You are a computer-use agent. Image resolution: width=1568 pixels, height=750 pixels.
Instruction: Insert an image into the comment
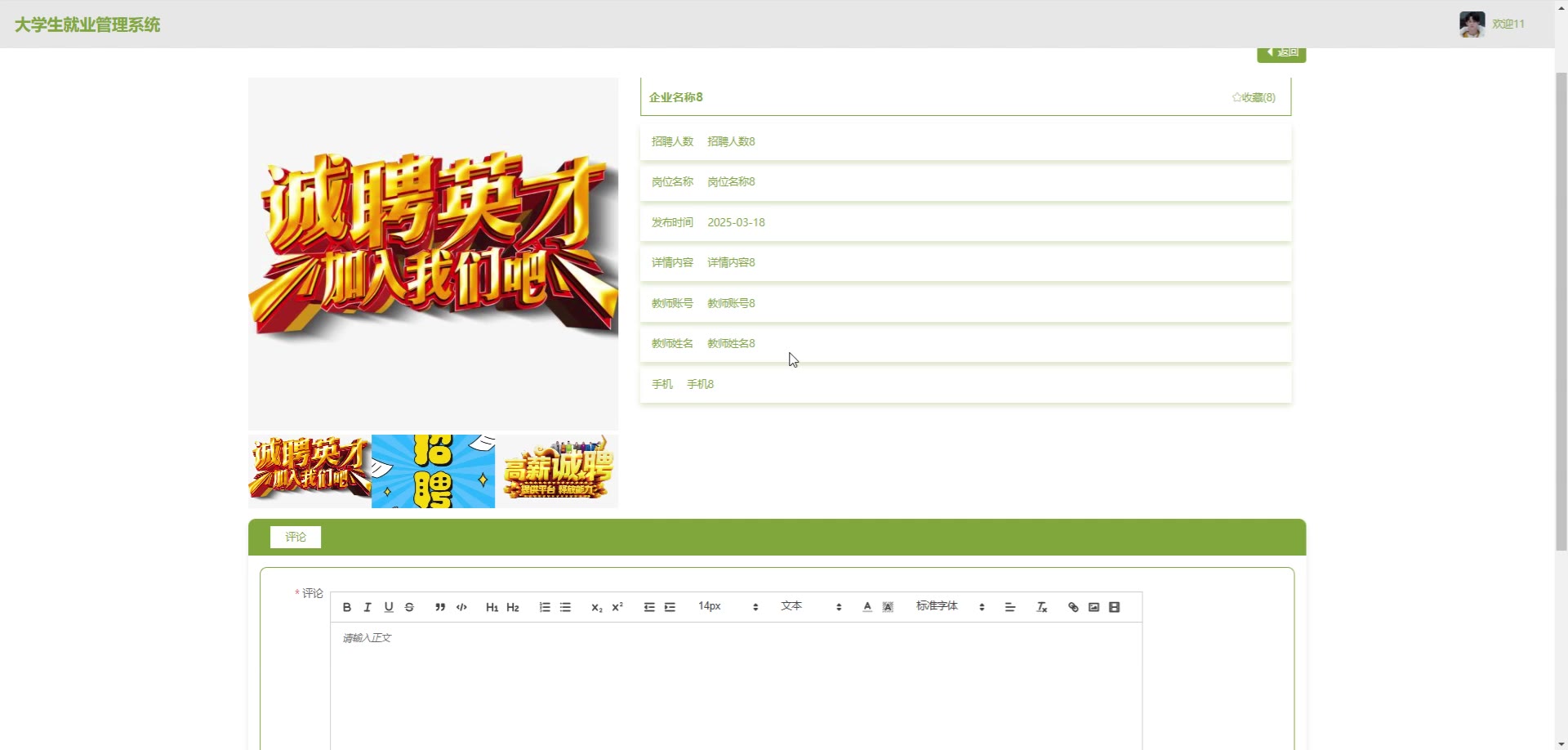1094,607
